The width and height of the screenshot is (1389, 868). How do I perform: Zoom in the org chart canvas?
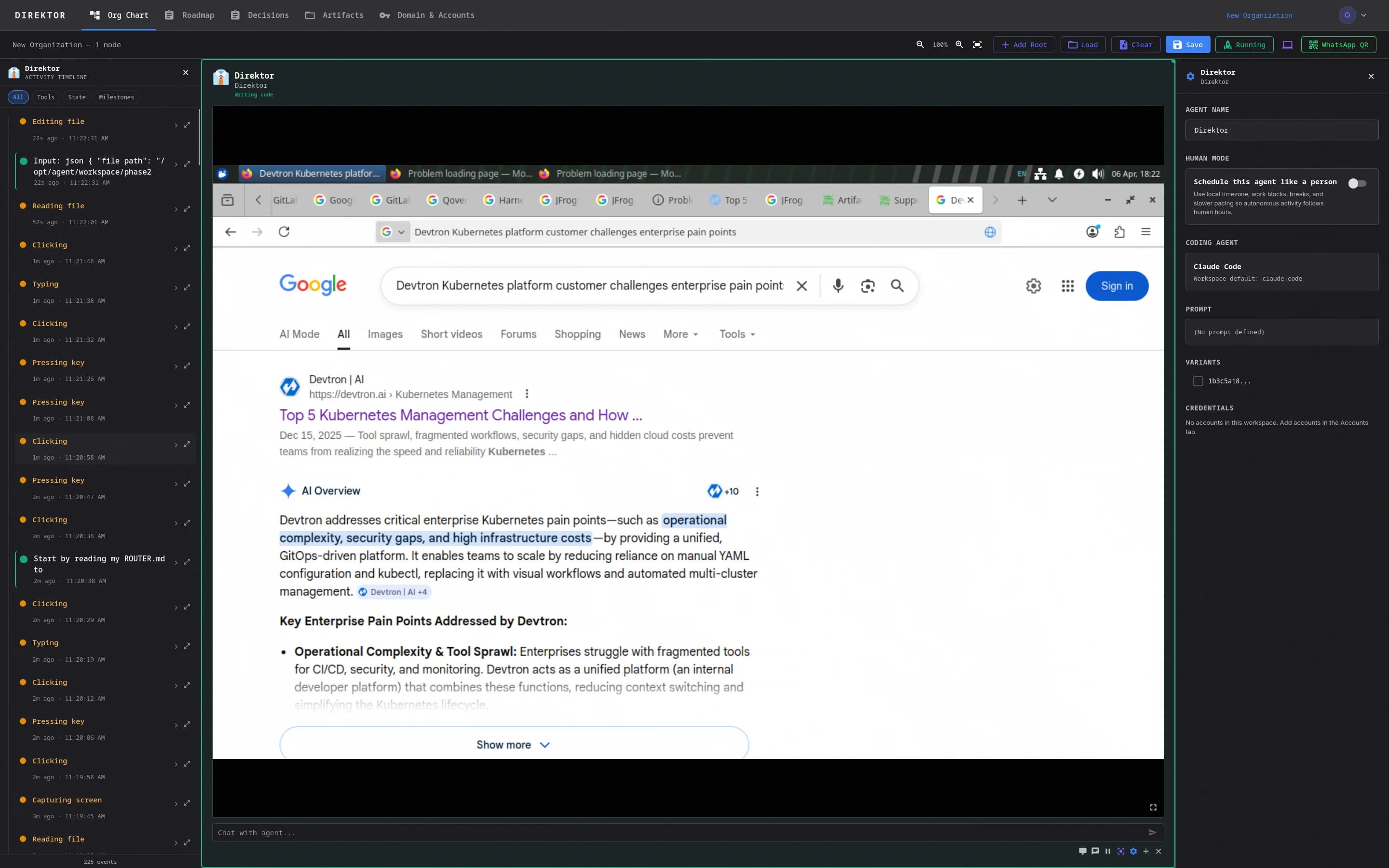click(959, 45)
